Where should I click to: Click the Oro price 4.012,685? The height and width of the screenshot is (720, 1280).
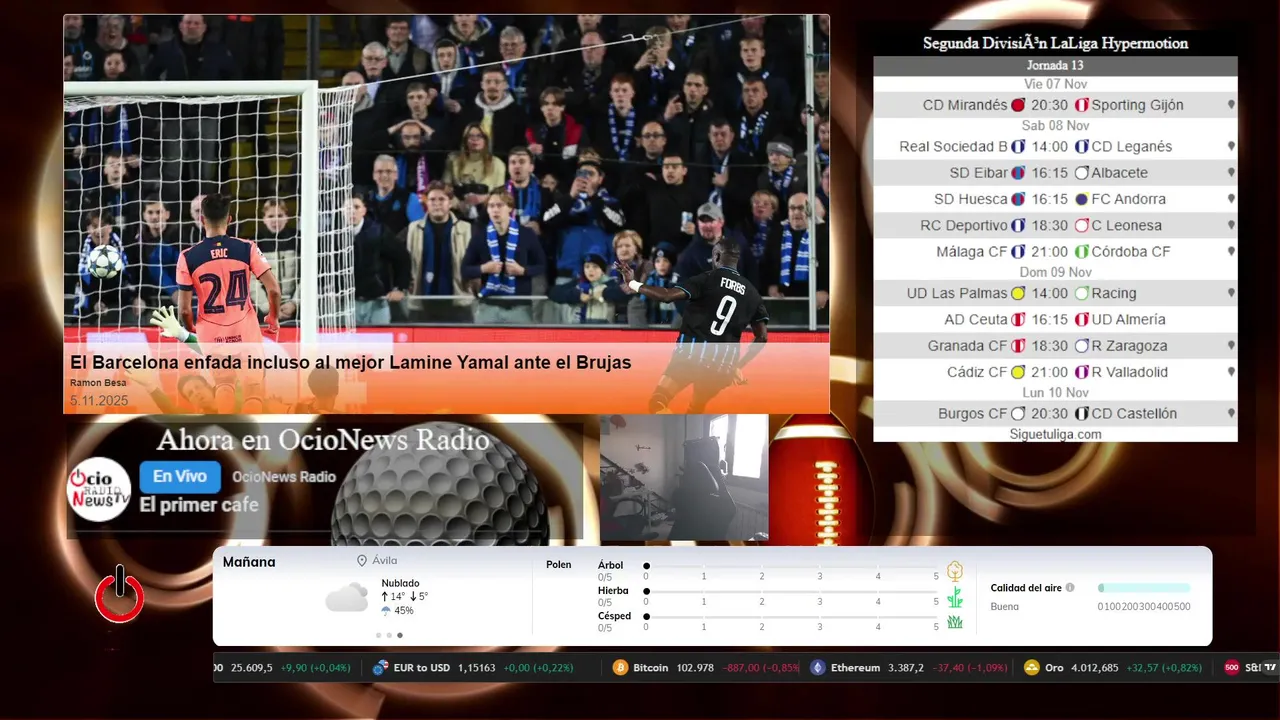click(x=1095, y=667)
